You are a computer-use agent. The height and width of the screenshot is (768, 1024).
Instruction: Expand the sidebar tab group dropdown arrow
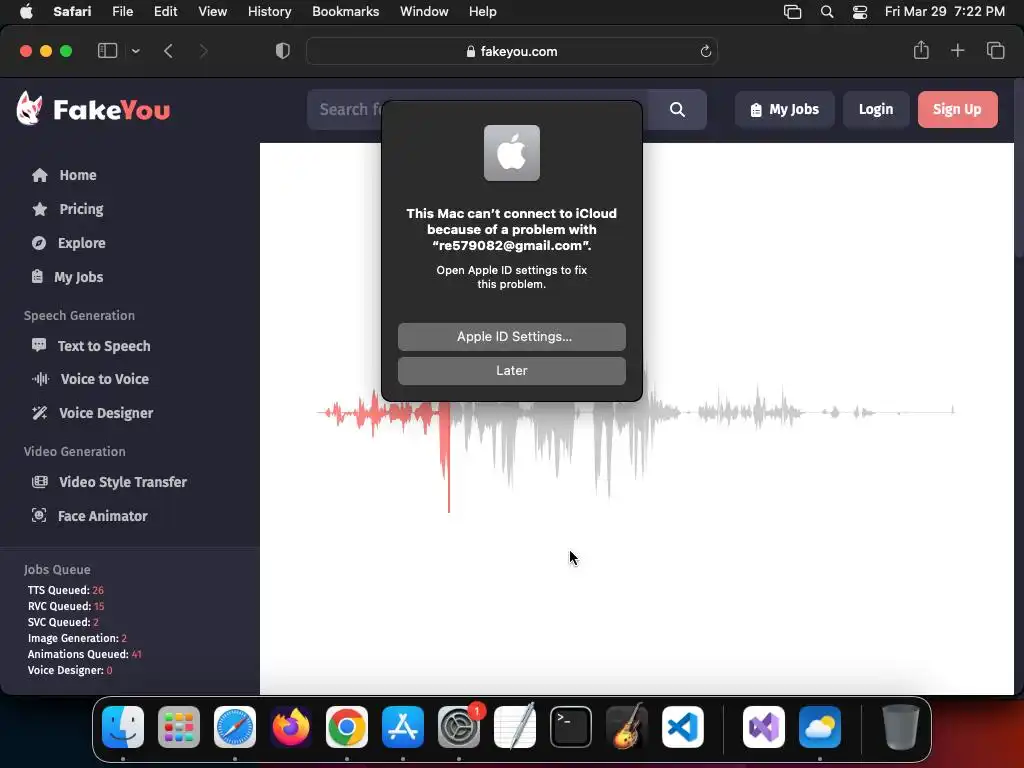136,51
